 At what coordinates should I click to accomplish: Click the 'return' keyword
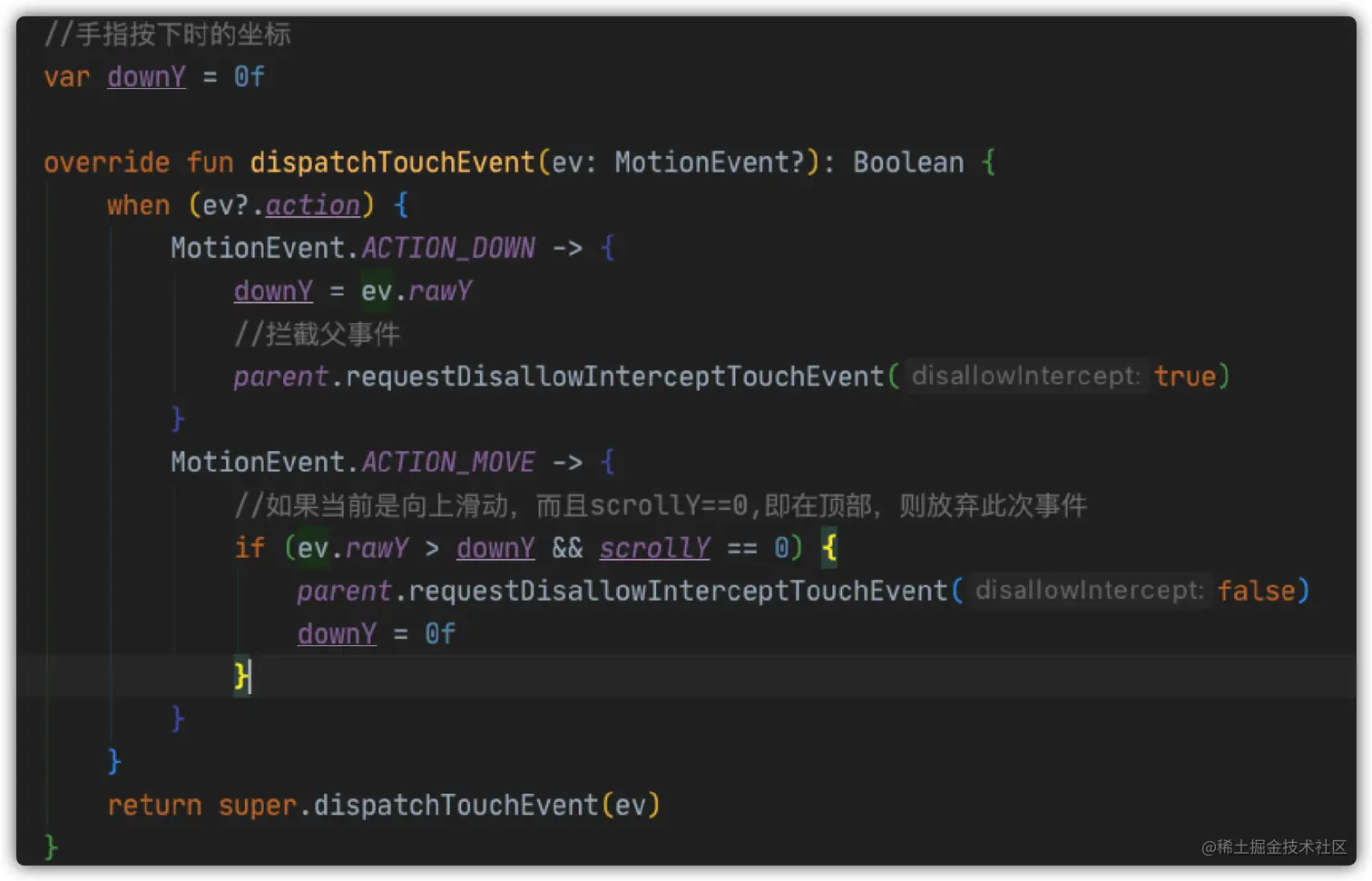[x=154, y=805]
